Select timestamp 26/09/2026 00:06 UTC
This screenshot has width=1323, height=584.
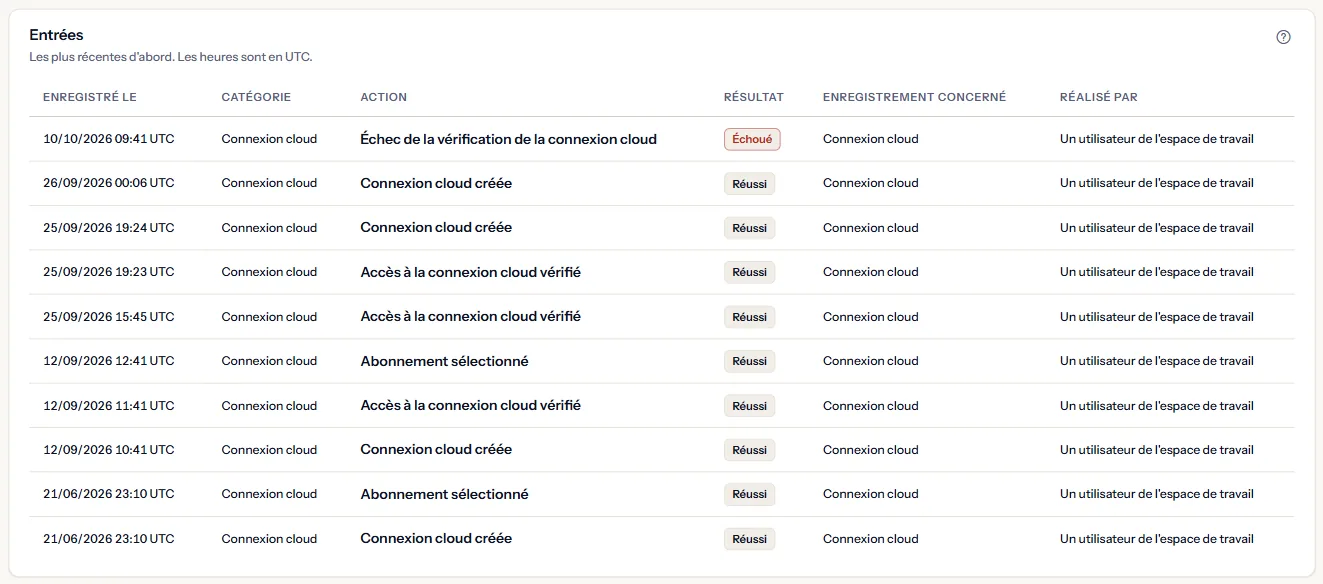[x=109, y=183]
